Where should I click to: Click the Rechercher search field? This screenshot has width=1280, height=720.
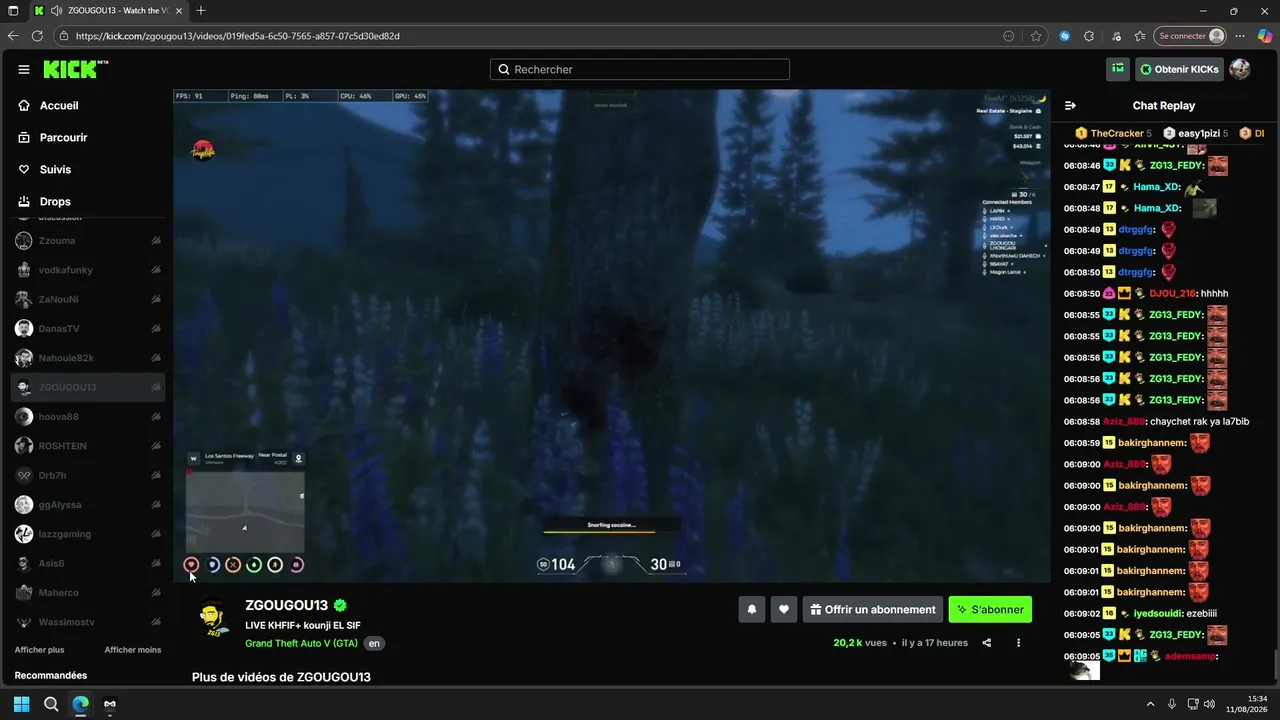point(640,70)
